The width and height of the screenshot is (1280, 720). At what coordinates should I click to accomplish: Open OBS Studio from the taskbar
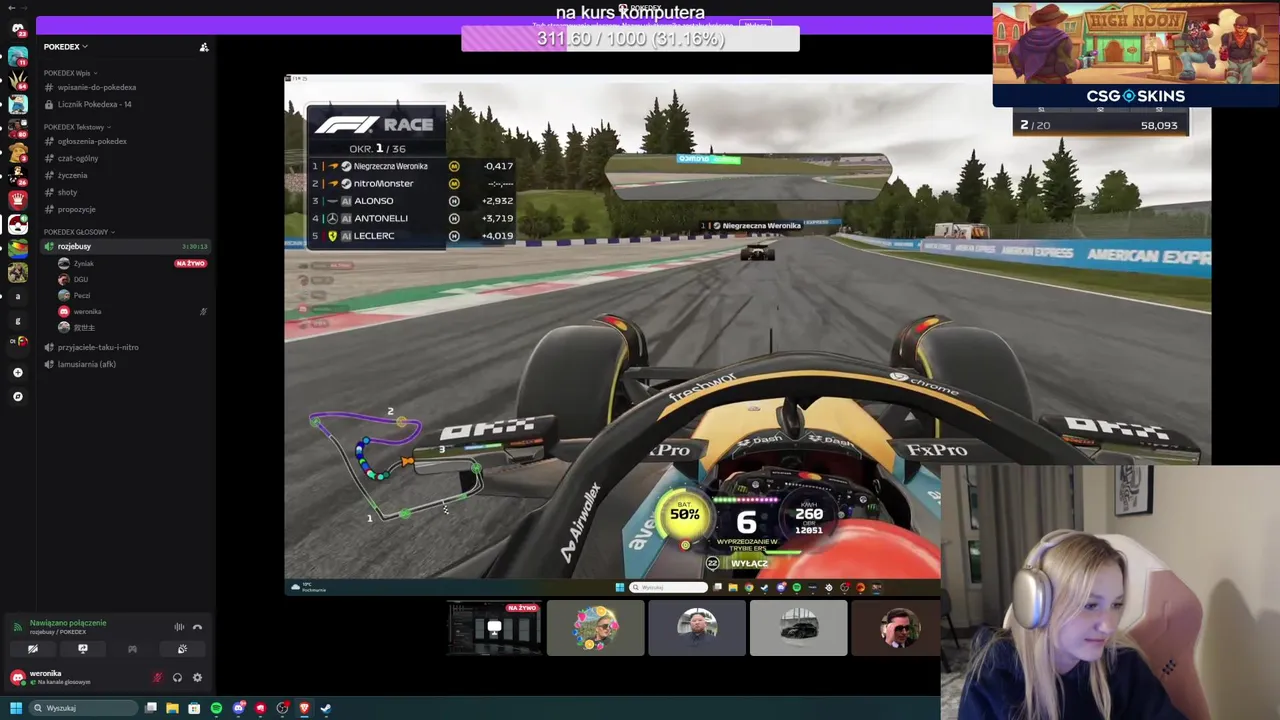coord(282,708)
